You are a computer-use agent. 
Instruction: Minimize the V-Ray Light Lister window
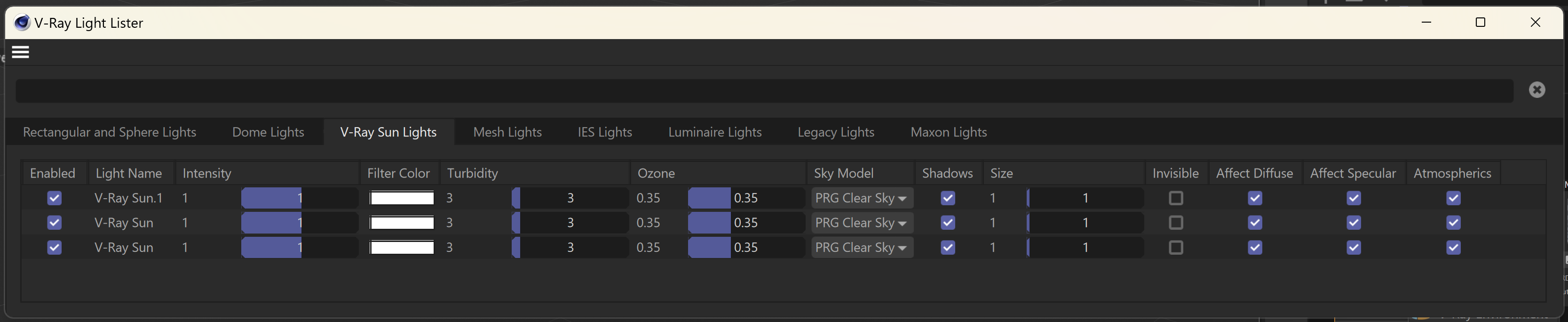1426,23
